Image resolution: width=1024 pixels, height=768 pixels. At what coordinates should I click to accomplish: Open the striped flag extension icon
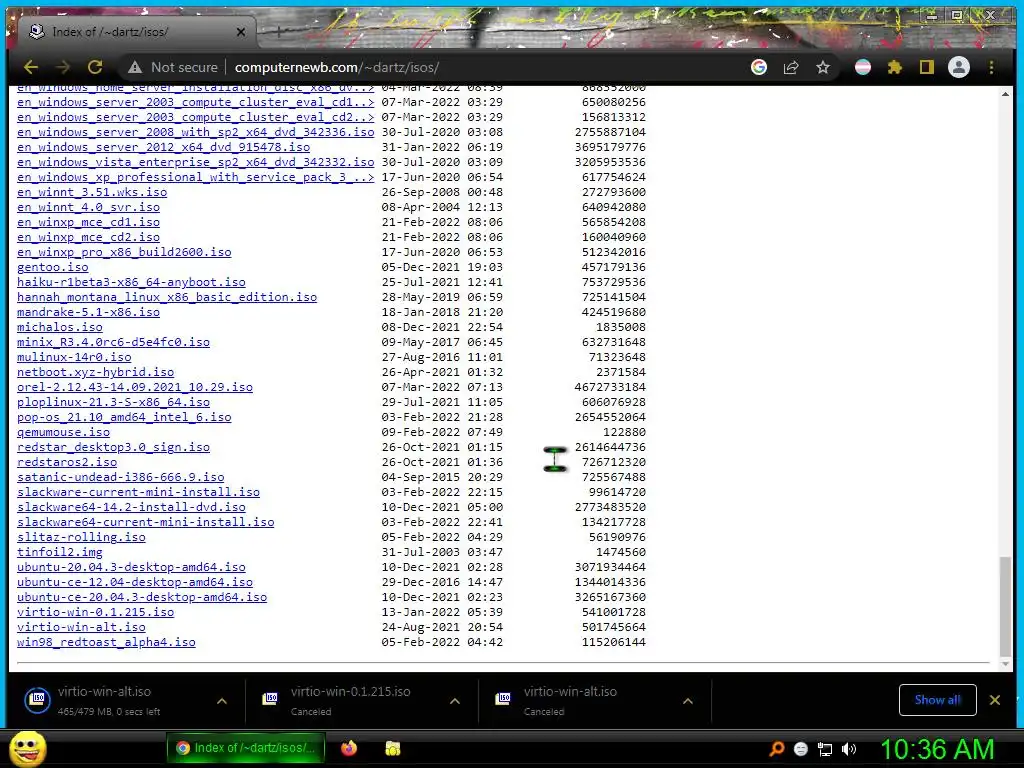[863, 67]
